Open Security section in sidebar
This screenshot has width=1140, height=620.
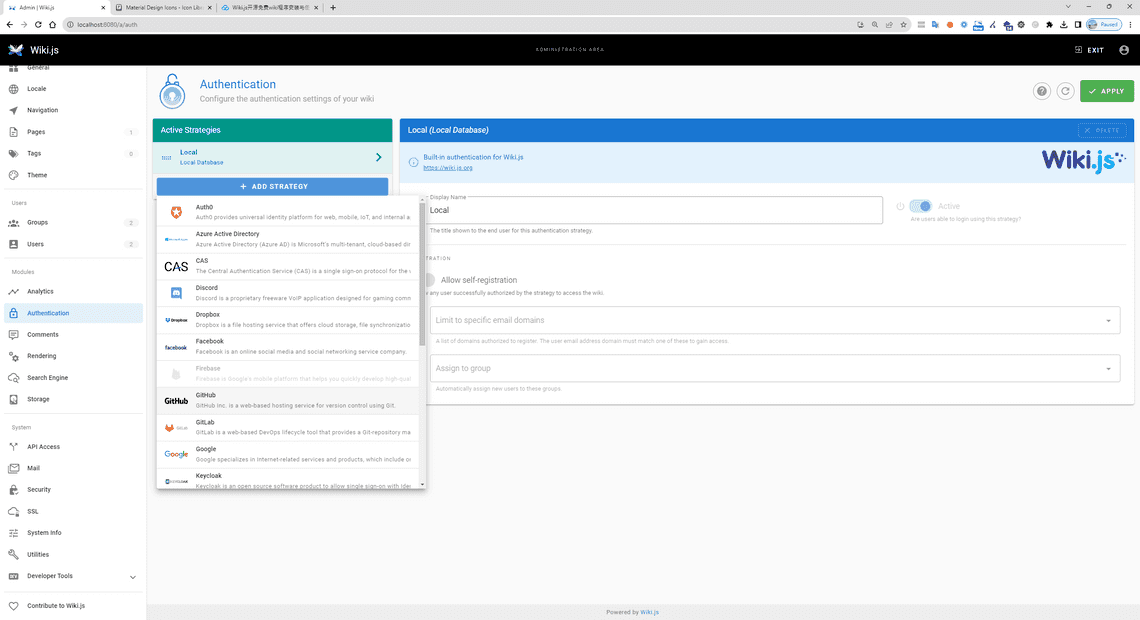(x=39, y=490)
